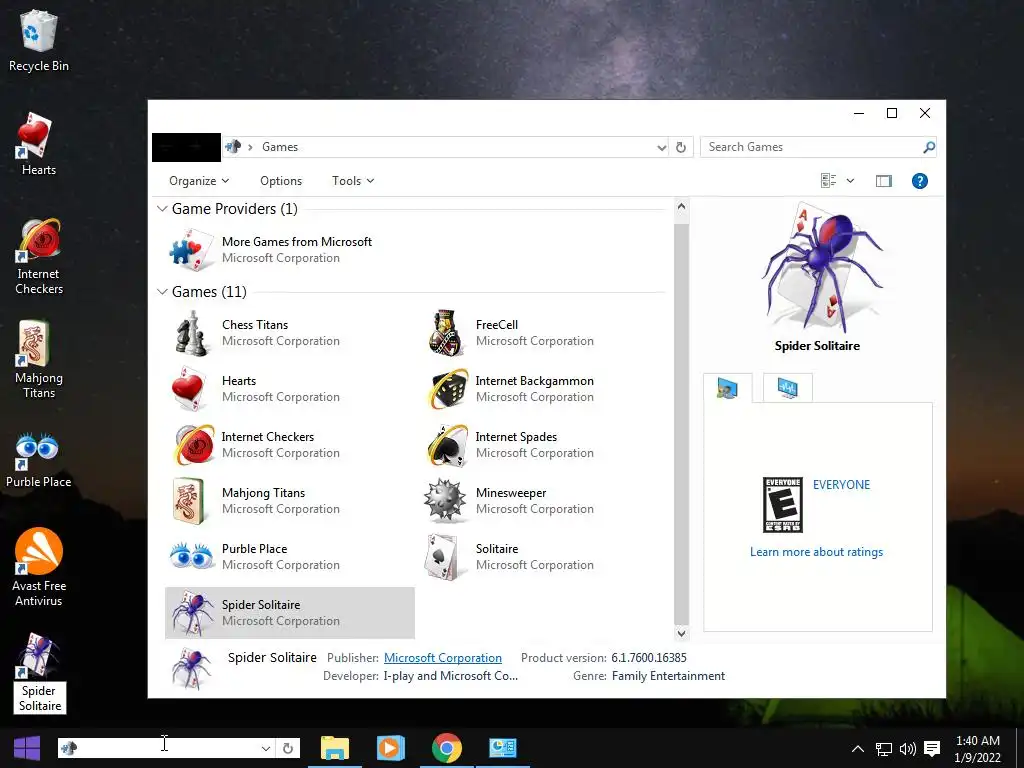
Task: Click the change view icon
Action: point(829,181)
